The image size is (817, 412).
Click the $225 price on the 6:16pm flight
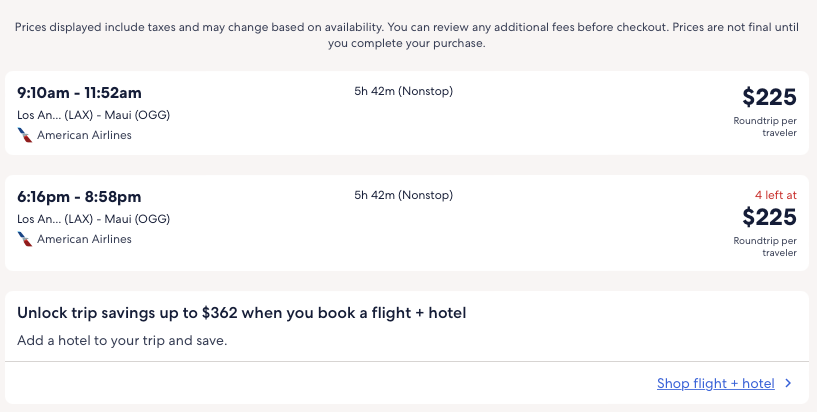[x=769, y=217]
